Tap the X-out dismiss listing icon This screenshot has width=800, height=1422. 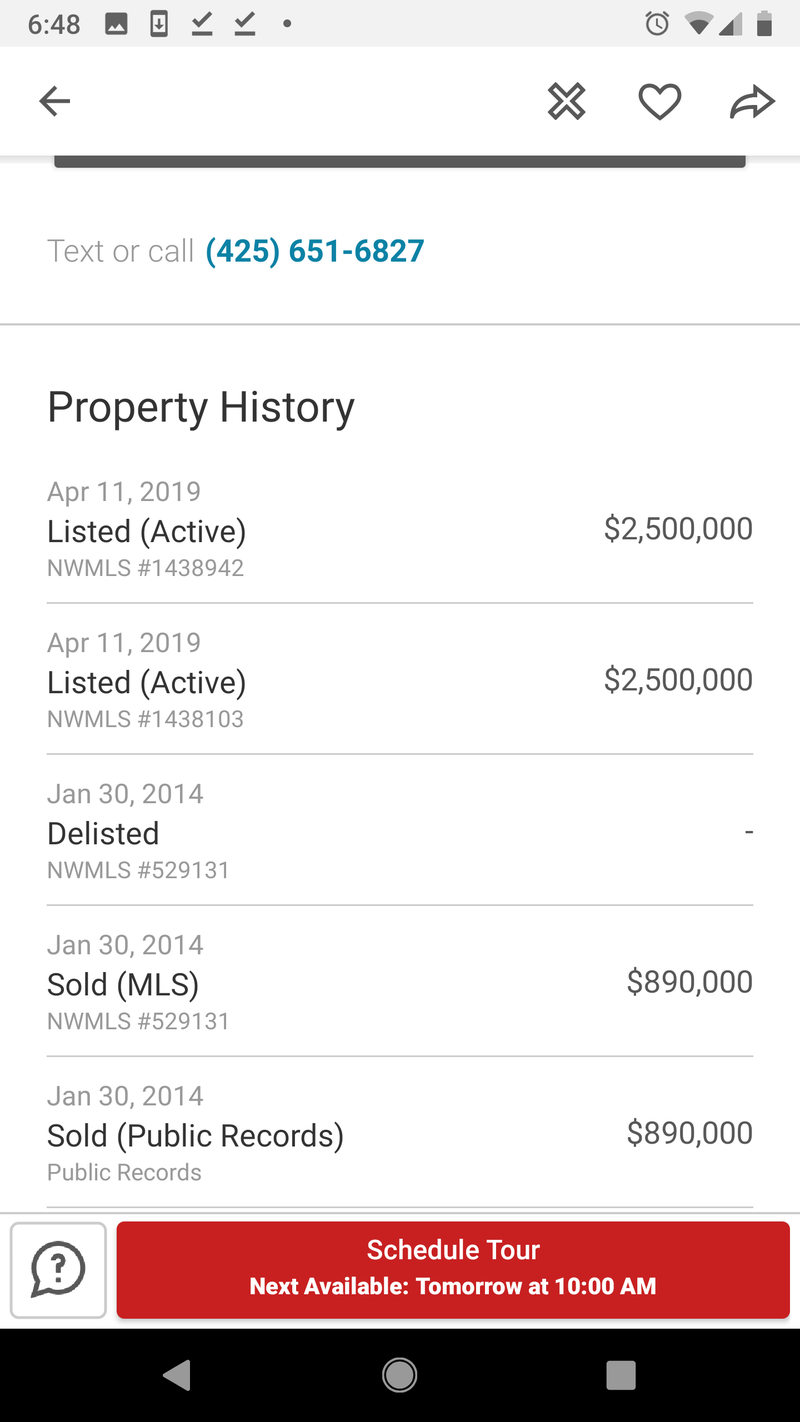point(566,101)
